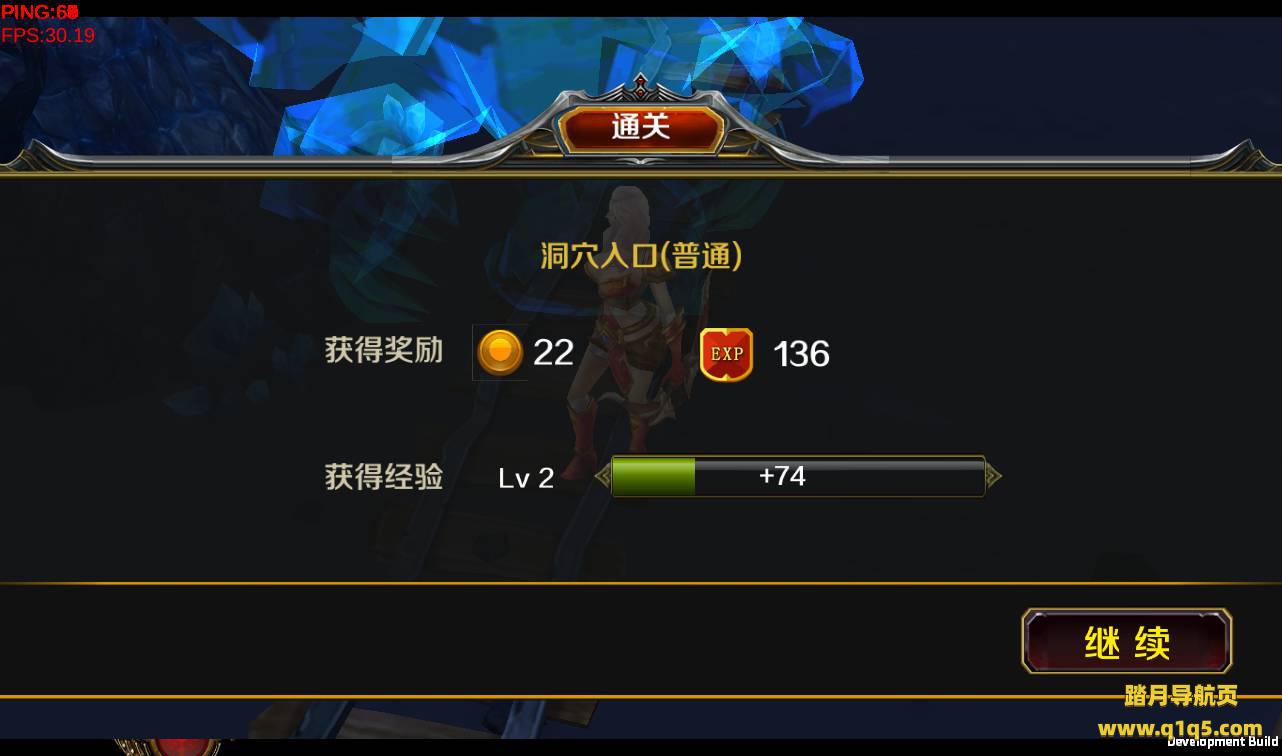The image size is (1282, 756).
Task: Click the +74 experience gain text
Action: pos(782,475)
